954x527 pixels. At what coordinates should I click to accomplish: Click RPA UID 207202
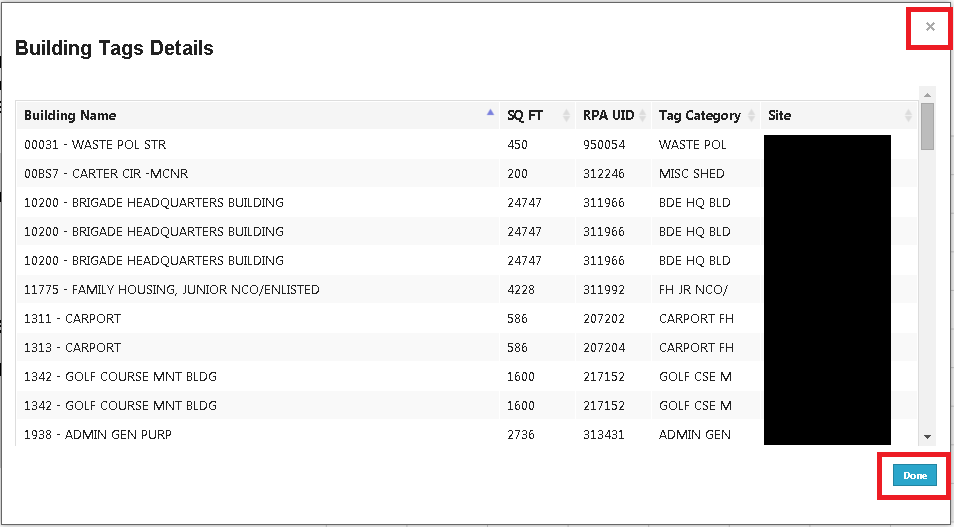coord(604,318)
